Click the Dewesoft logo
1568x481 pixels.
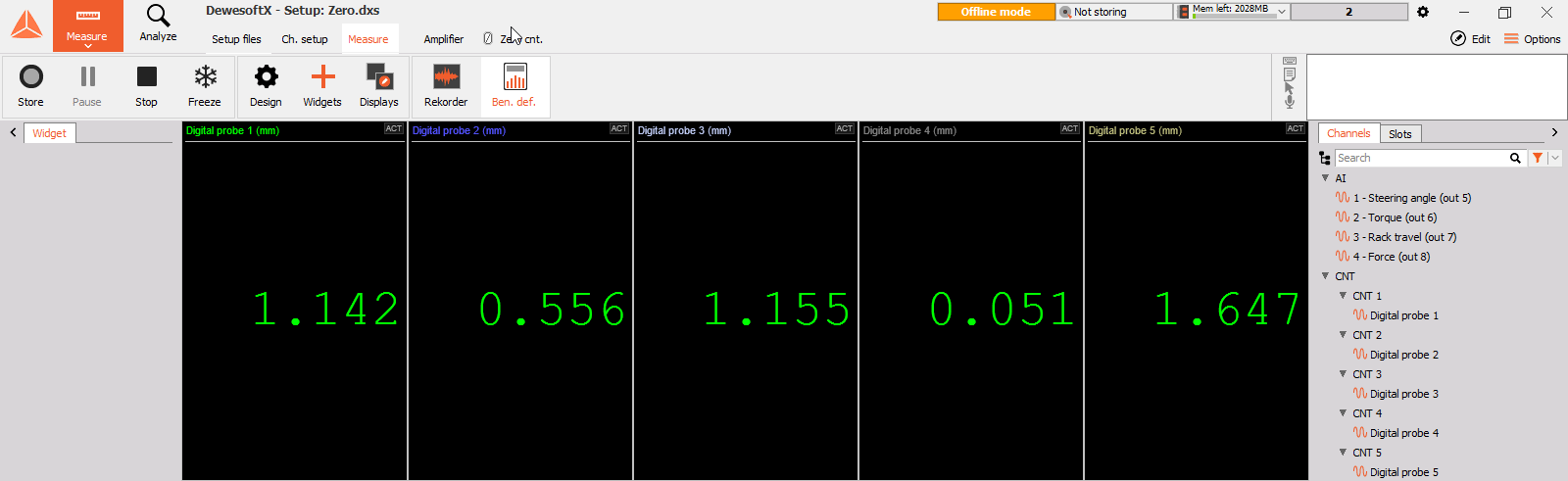(26, 24)
